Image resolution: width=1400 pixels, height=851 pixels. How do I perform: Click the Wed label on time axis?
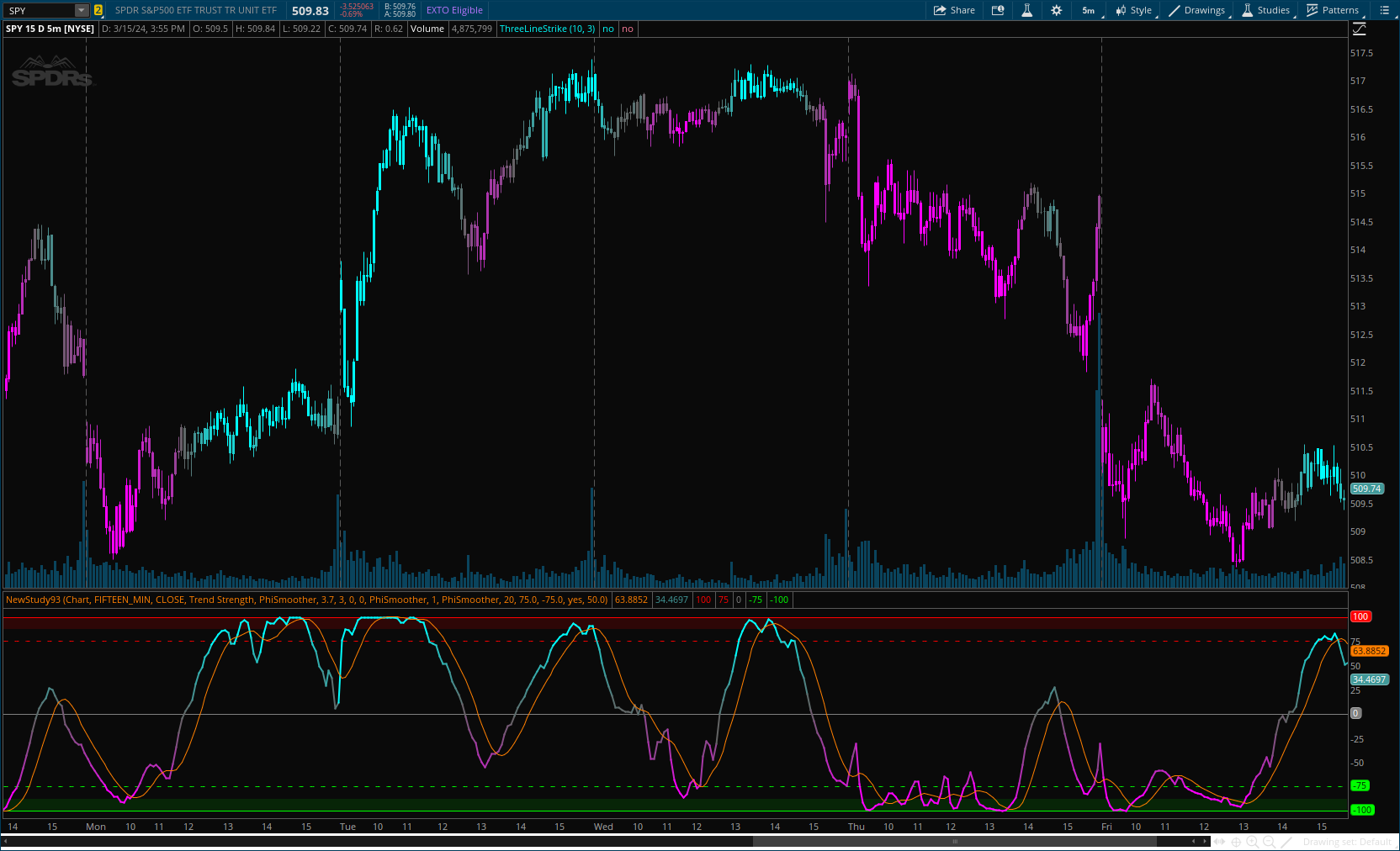(603, 827)
